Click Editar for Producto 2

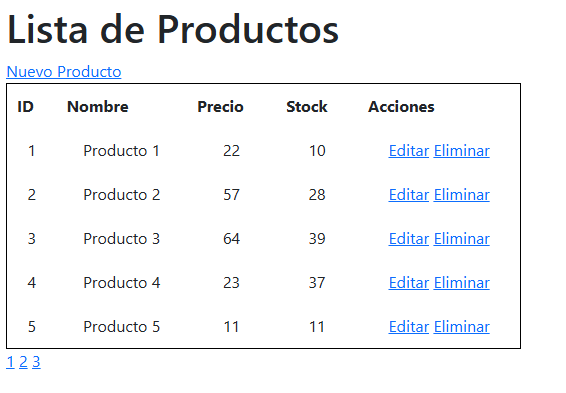coord(409,195)
